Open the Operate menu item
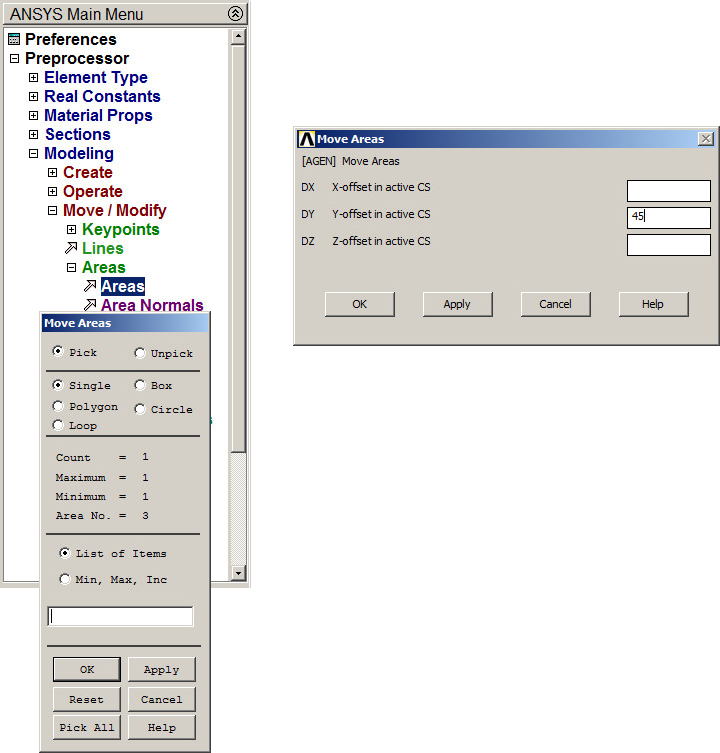Viewport: 720px width, 753px height. [92, 192]
